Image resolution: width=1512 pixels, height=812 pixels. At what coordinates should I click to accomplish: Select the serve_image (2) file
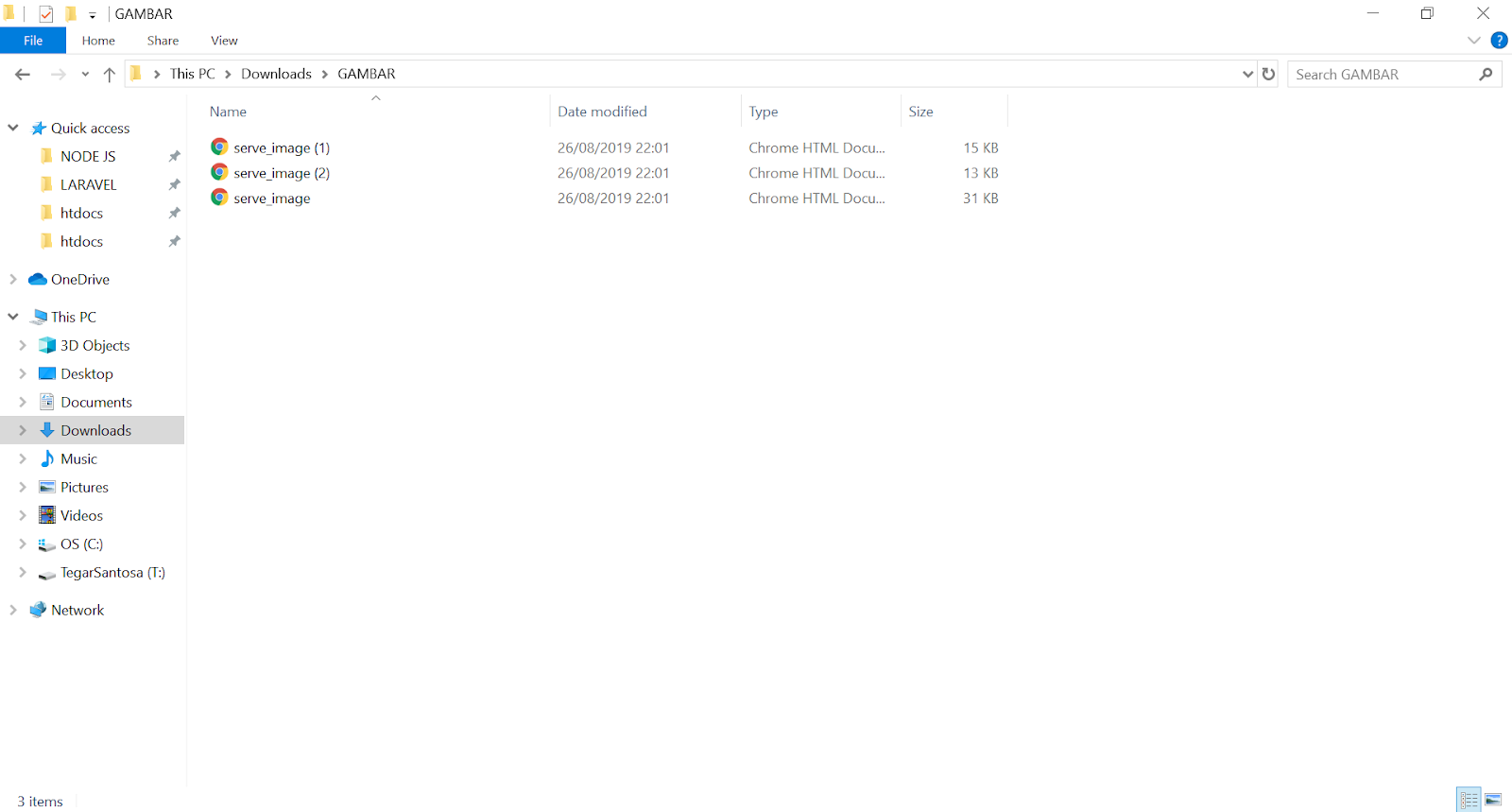click(x=282, y=173)
